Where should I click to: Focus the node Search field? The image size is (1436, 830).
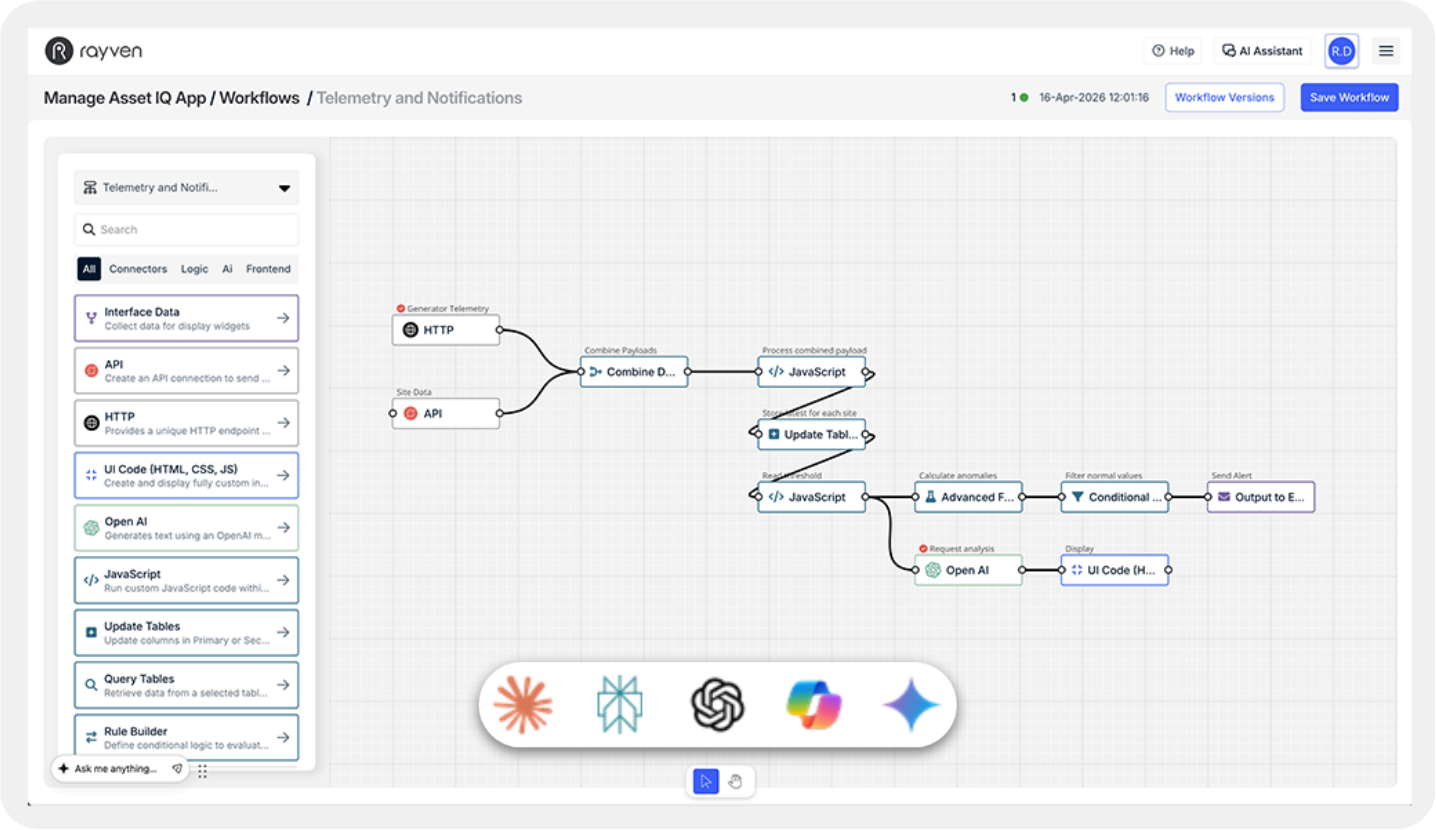coord(186,230)
